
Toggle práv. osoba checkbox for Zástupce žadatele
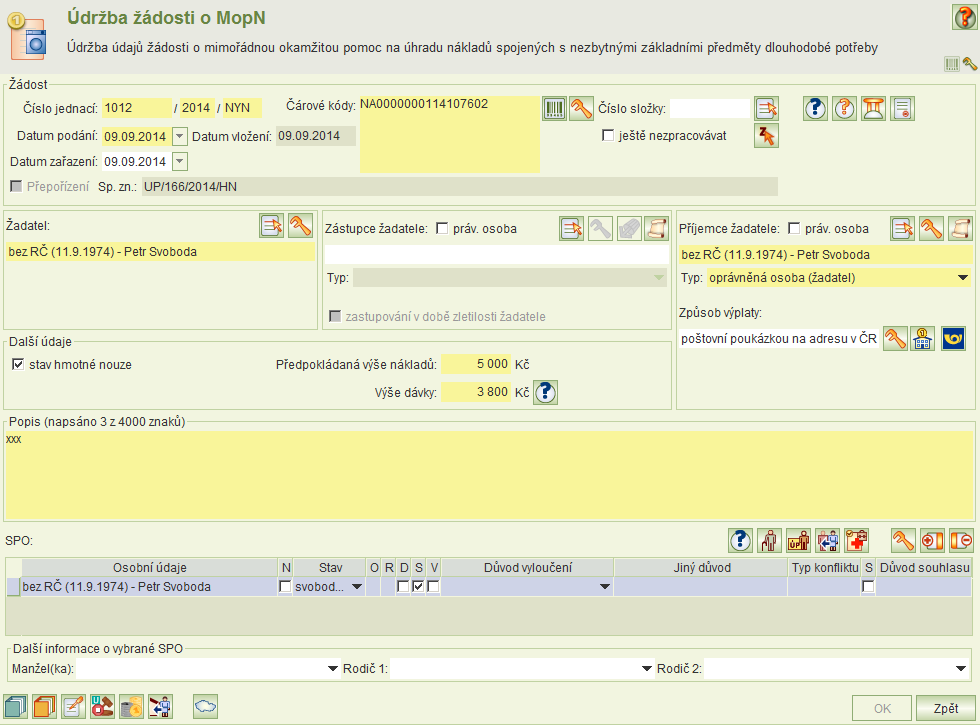pos(442,228)
